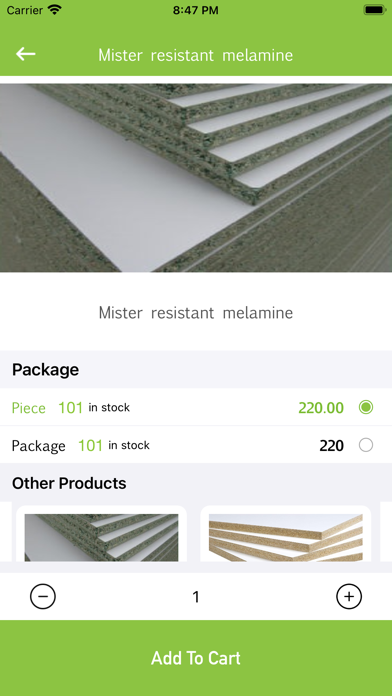
Task: Tap the Other Products section heading
Action: 69,483
